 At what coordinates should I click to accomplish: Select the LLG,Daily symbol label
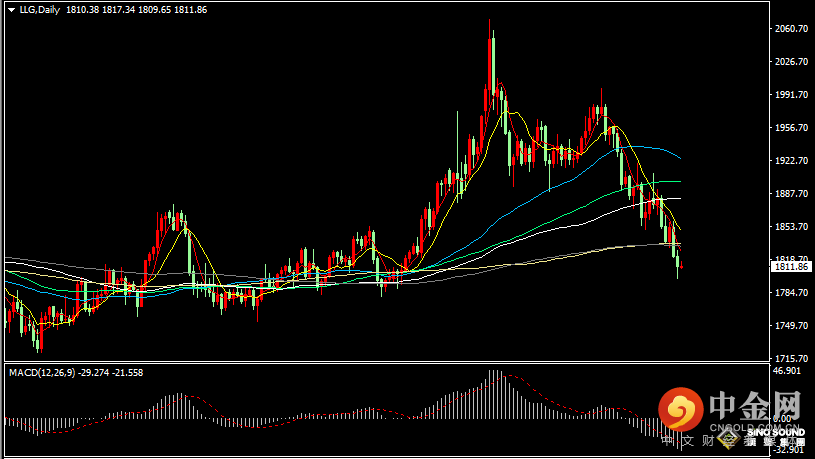tap(40, 10)
